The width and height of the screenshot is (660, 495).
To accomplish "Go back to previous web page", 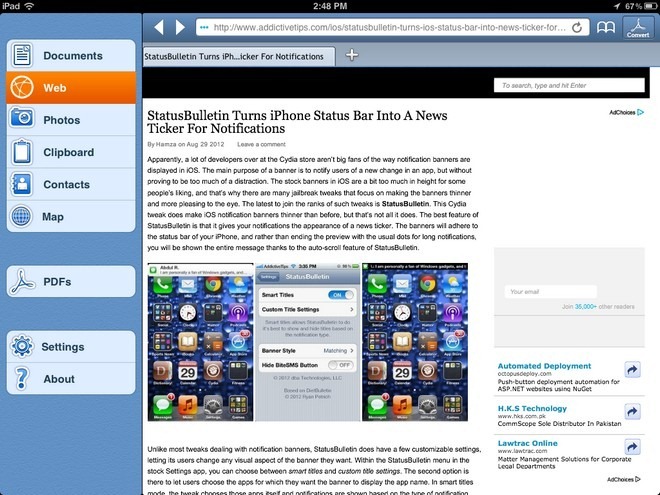I will pos(159,27).
